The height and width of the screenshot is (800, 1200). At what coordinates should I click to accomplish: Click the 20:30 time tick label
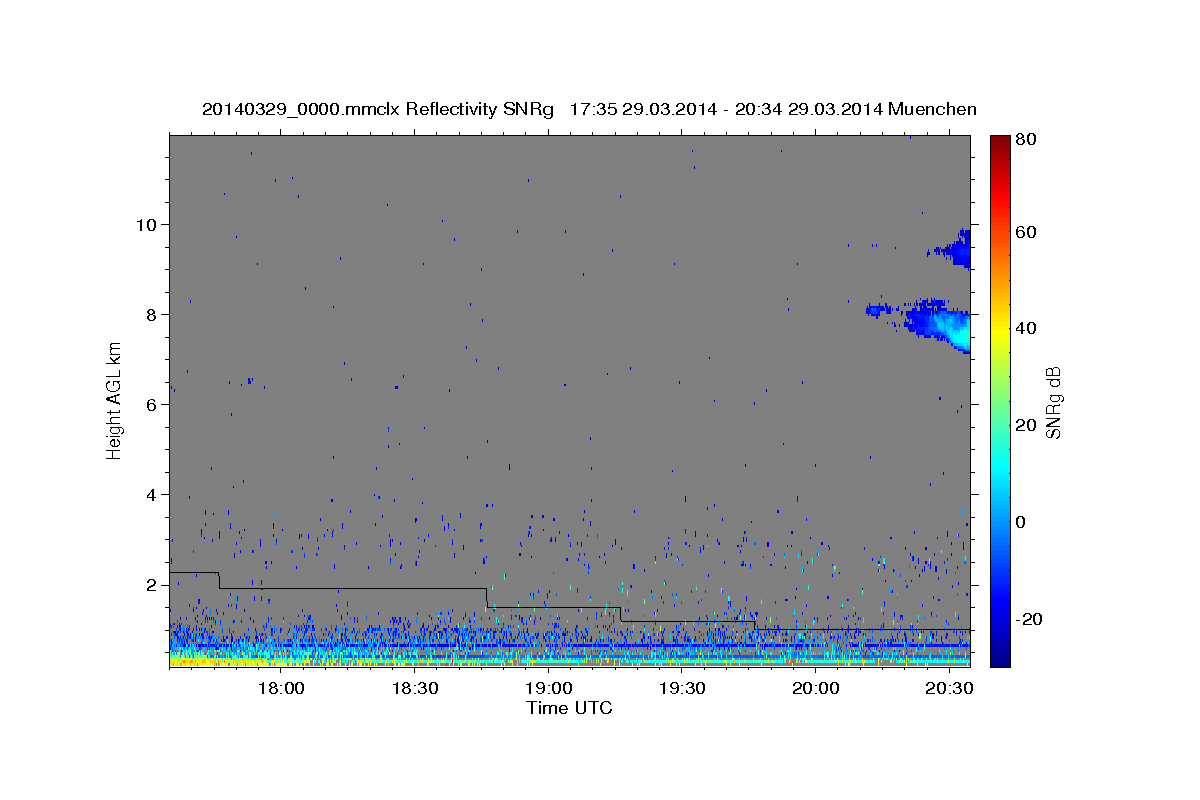948,690
